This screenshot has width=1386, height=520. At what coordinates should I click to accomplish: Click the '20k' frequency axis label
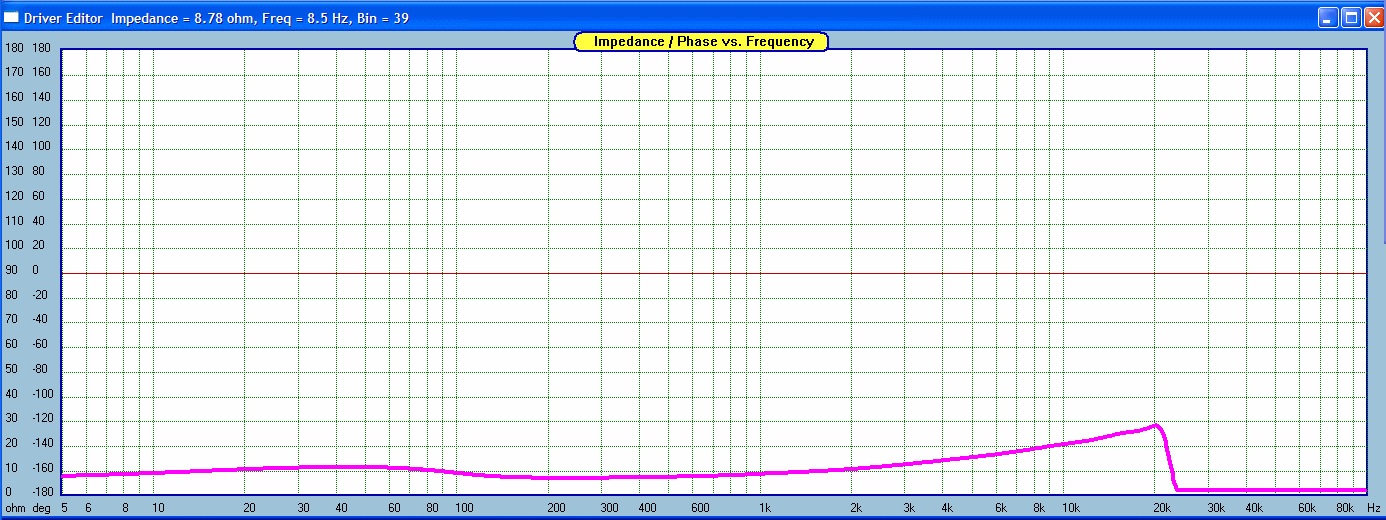pos(1163,508)
